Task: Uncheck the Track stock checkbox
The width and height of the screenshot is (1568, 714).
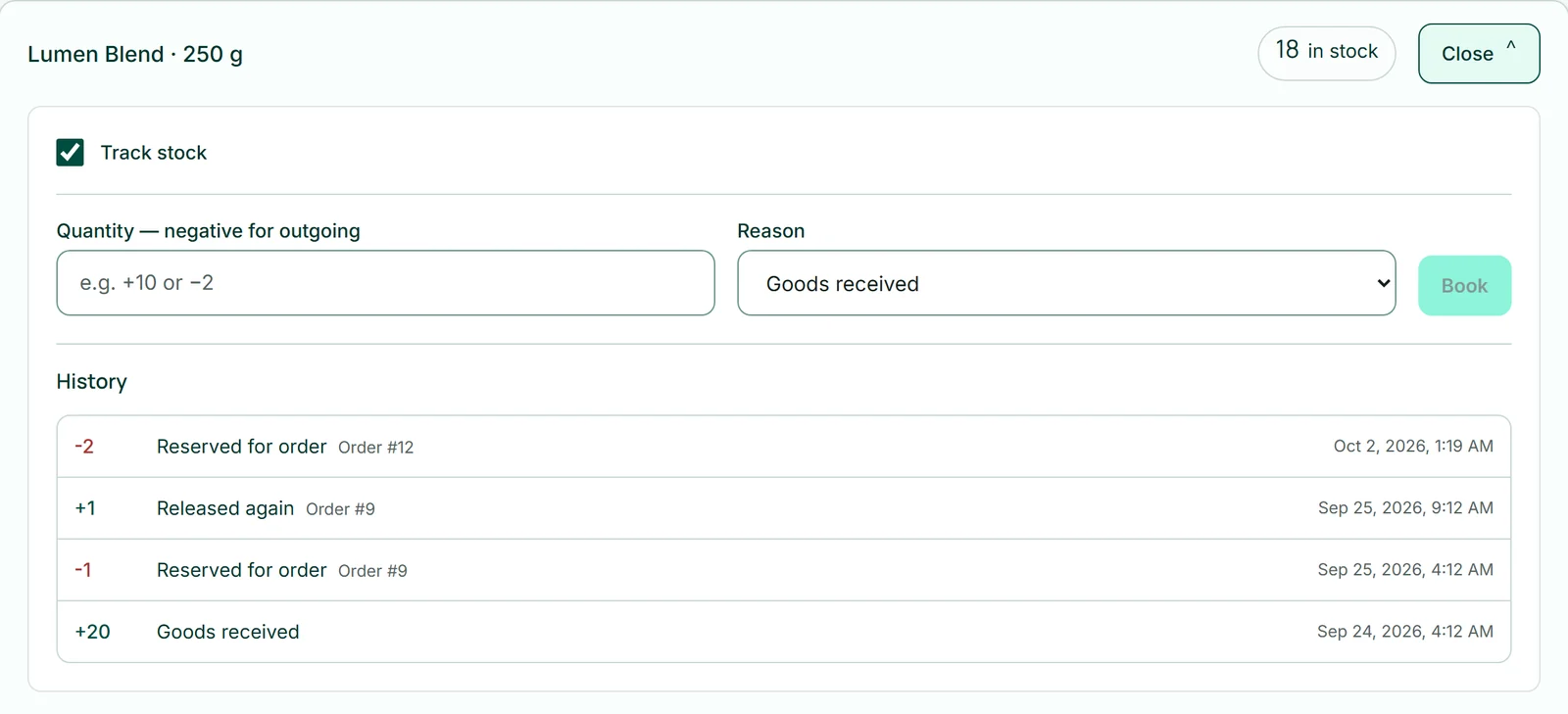Action: (70, 153)
